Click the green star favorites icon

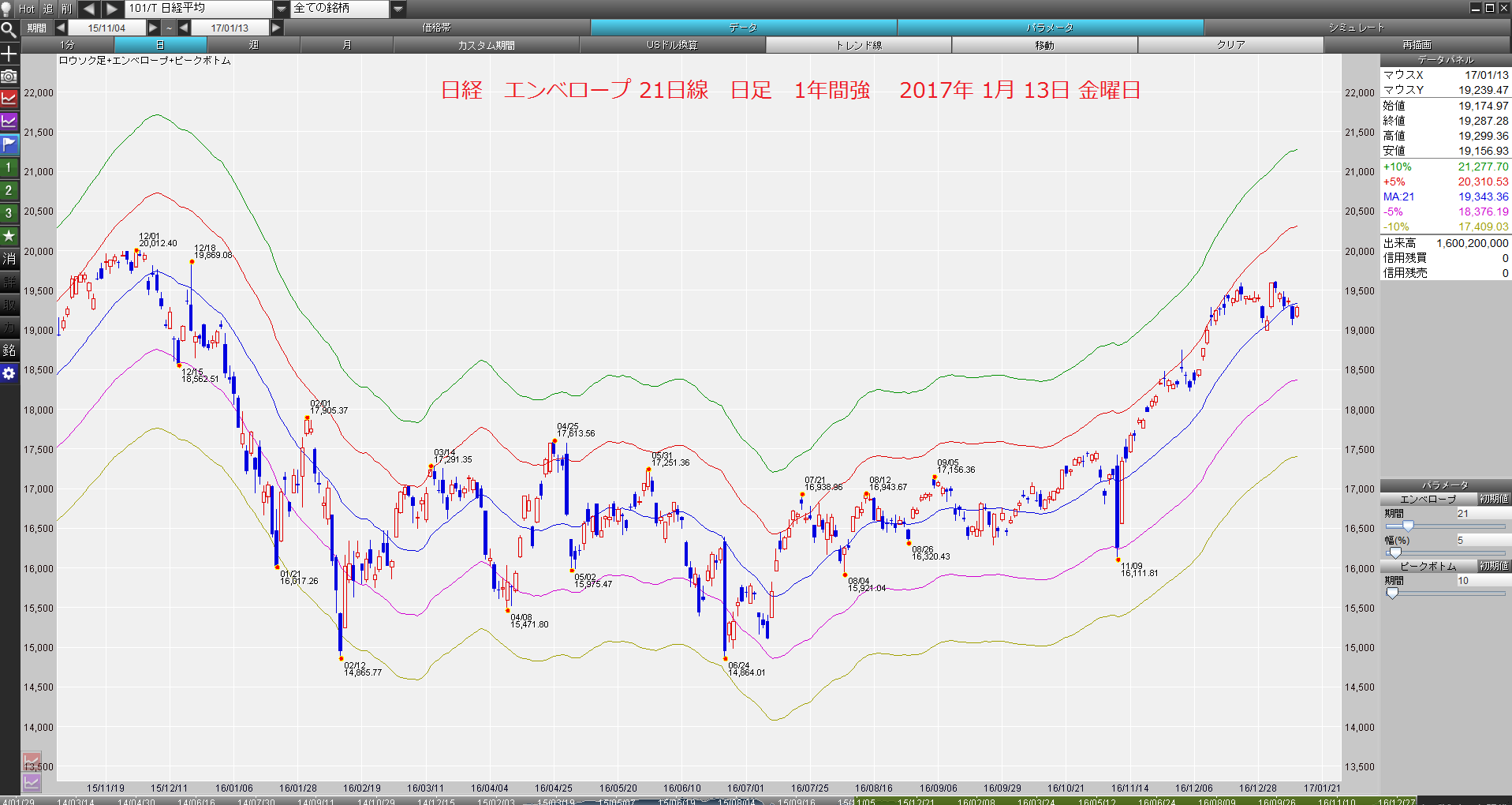9,236
